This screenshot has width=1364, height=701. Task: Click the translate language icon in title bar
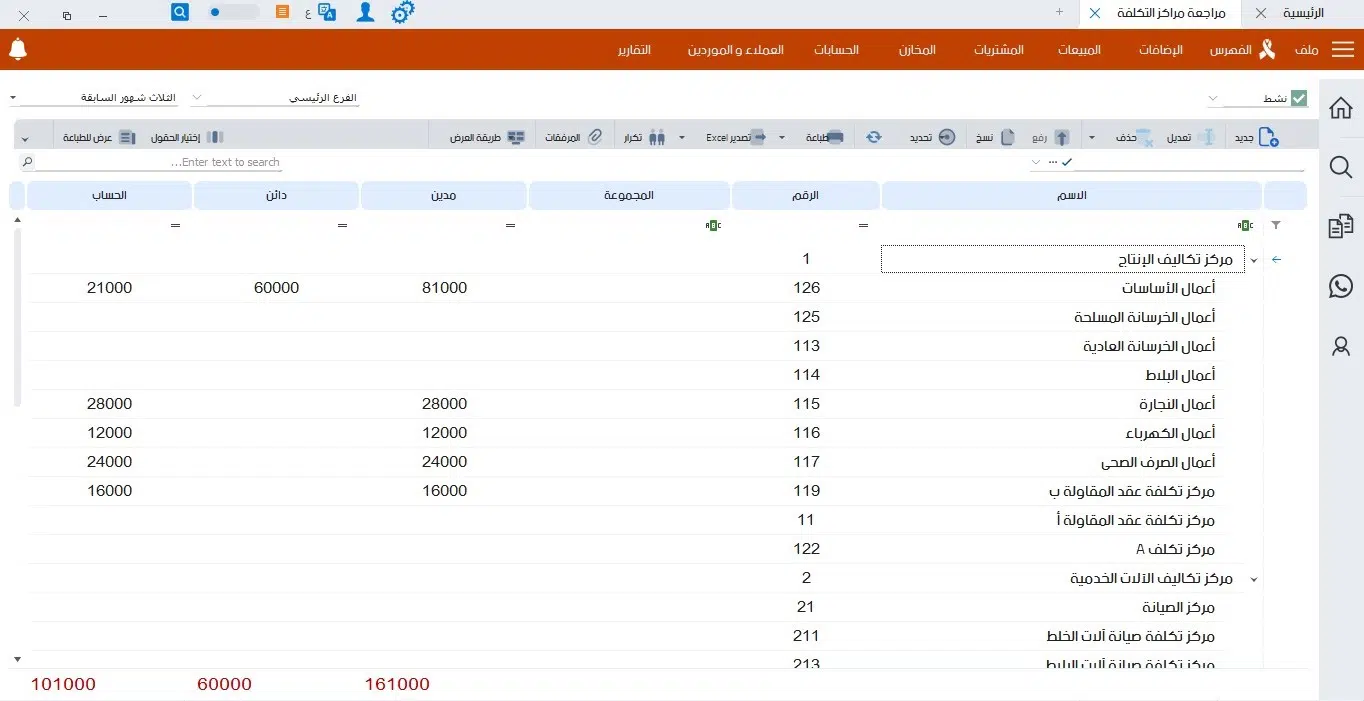pos(326,12)
